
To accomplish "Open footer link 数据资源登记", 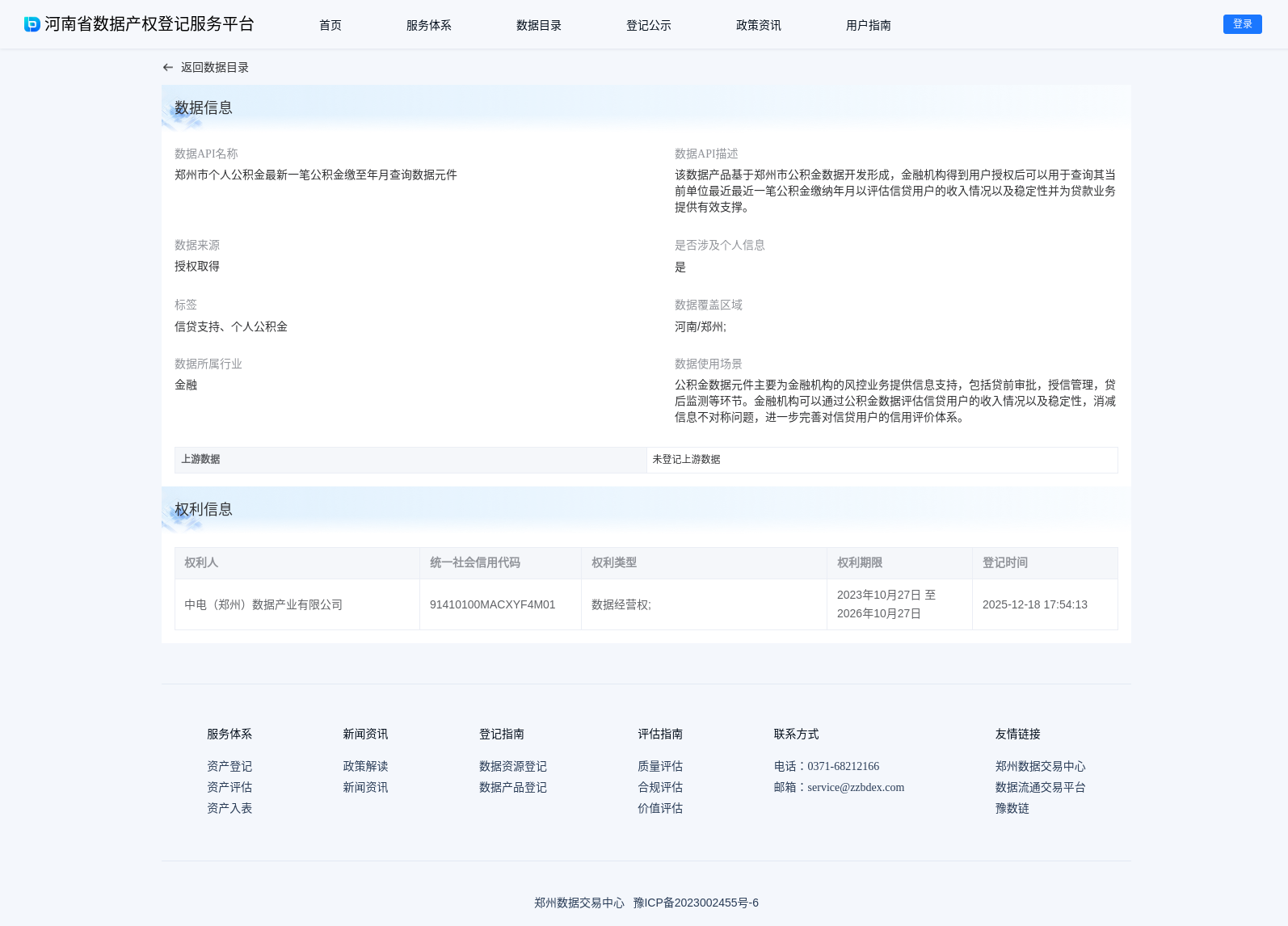I will (x=513, y=766).
